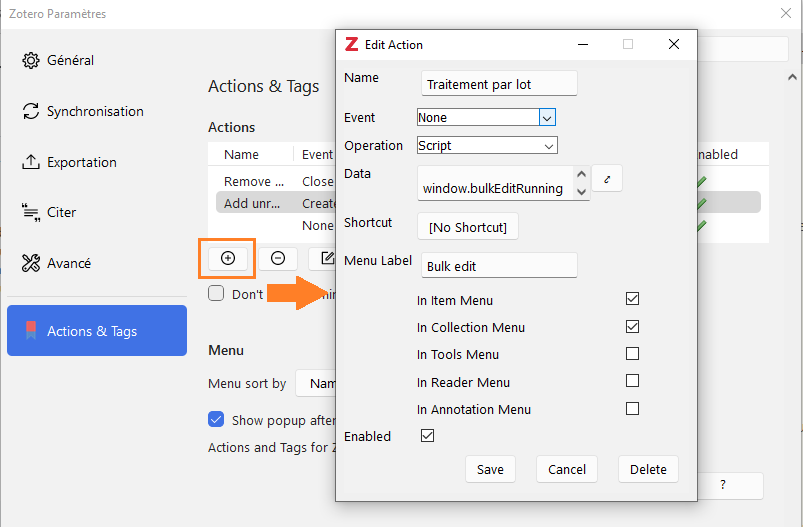Check the In Reader Menu checkbox
803x527 pixels.
632,381
